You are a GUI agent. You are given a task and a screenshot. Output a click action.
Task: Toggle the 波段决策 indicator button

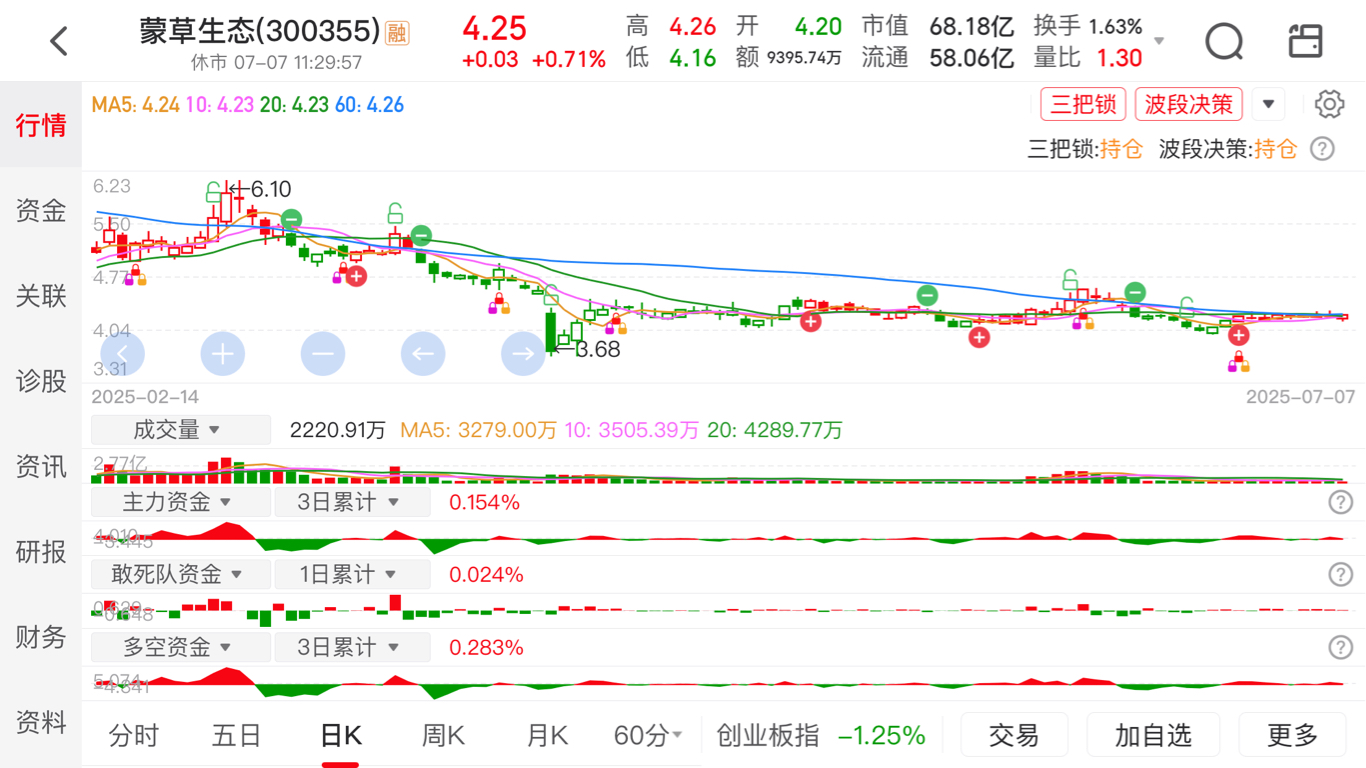[x=1188, y=104]
